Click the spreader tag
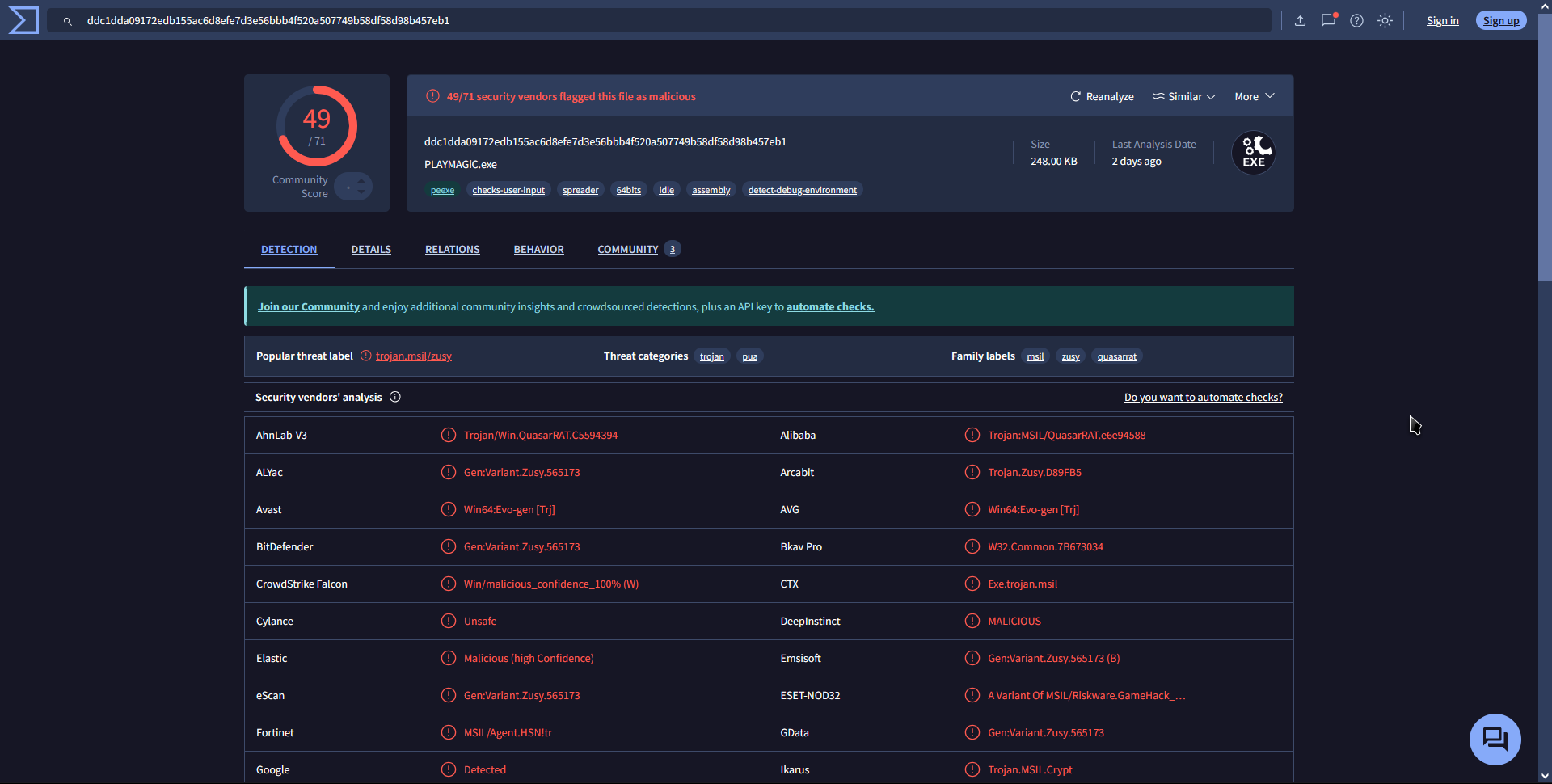 (580, 190)
